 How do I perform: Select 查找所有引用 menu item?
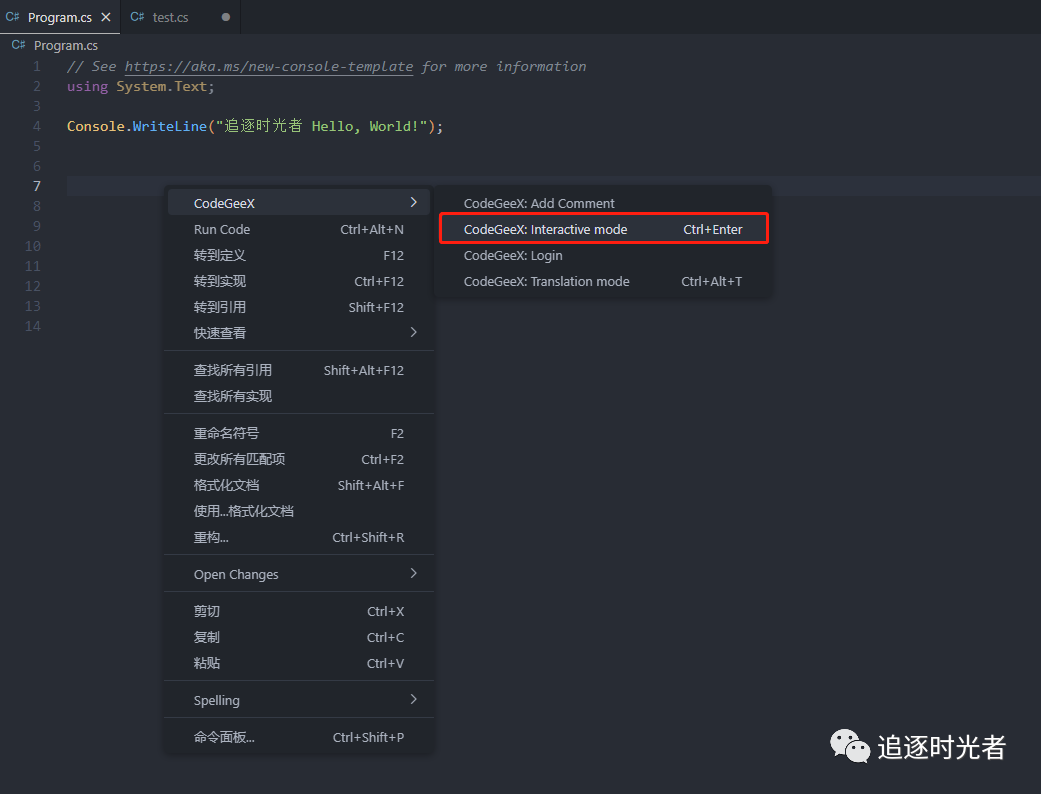tap(299, 370)
